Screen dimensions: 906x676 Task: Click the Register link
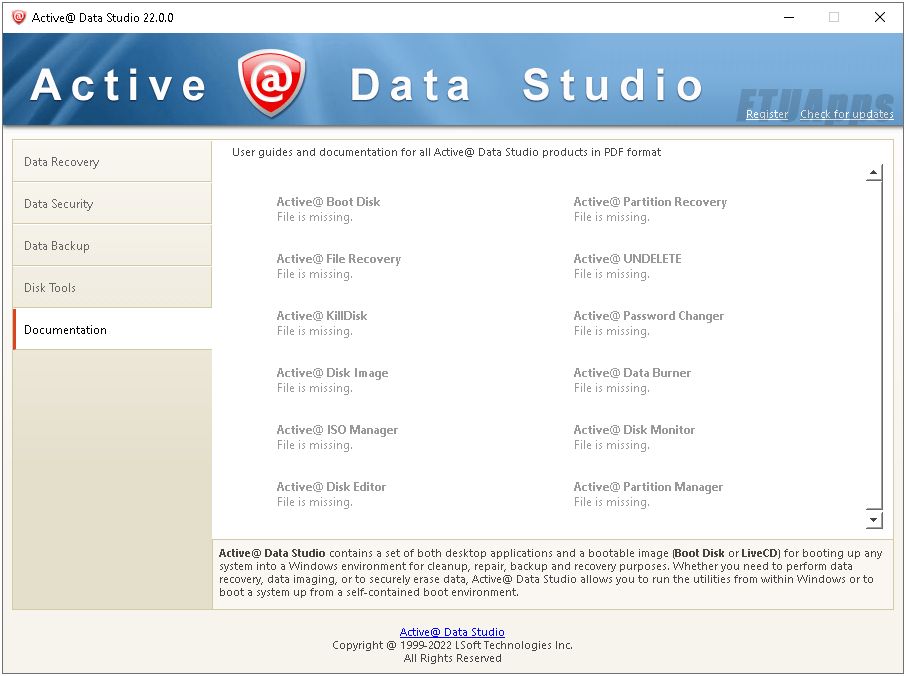(x=767, y=114)
